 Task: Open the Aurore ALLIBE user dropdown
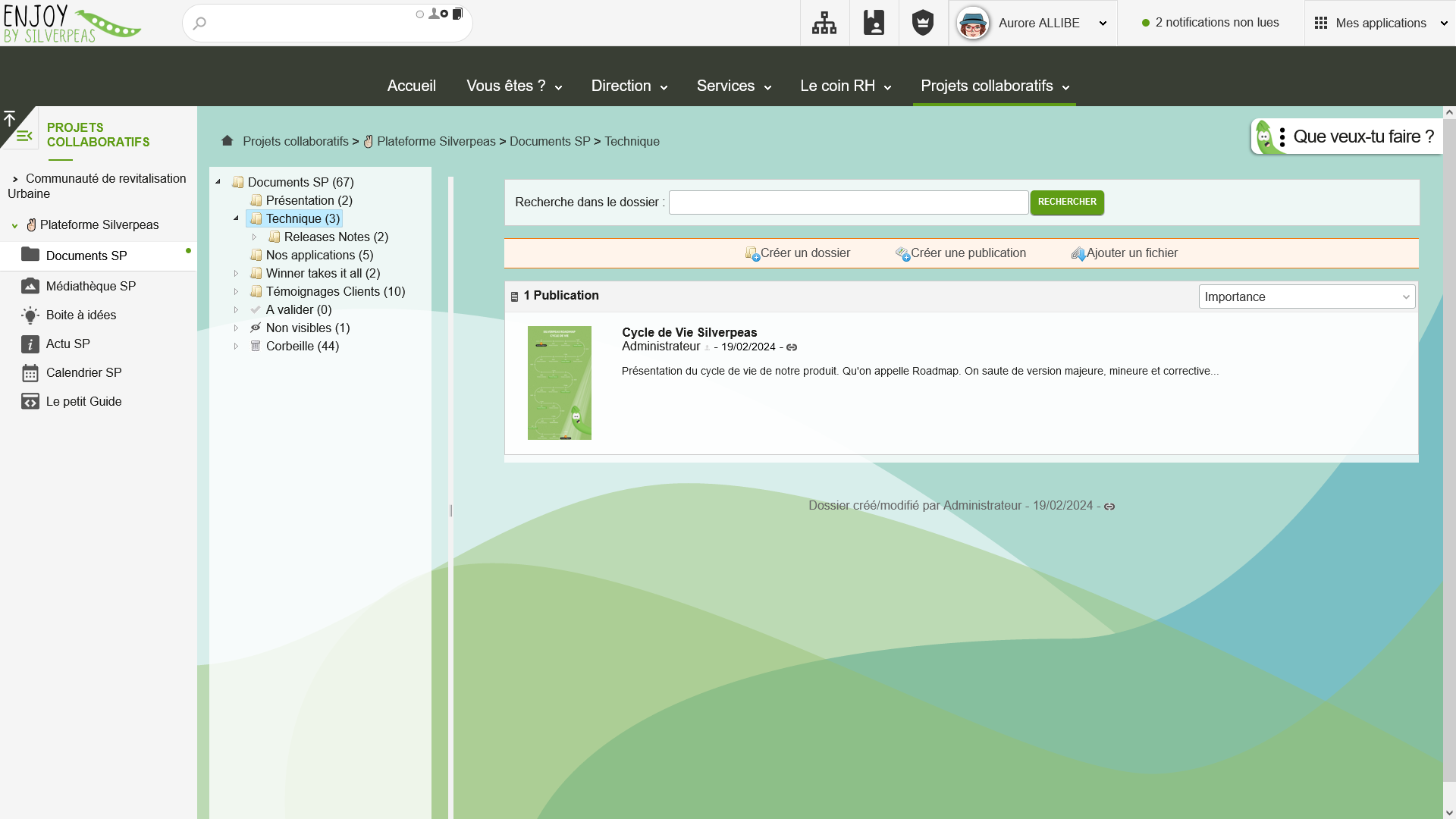tap(1103, 24)
